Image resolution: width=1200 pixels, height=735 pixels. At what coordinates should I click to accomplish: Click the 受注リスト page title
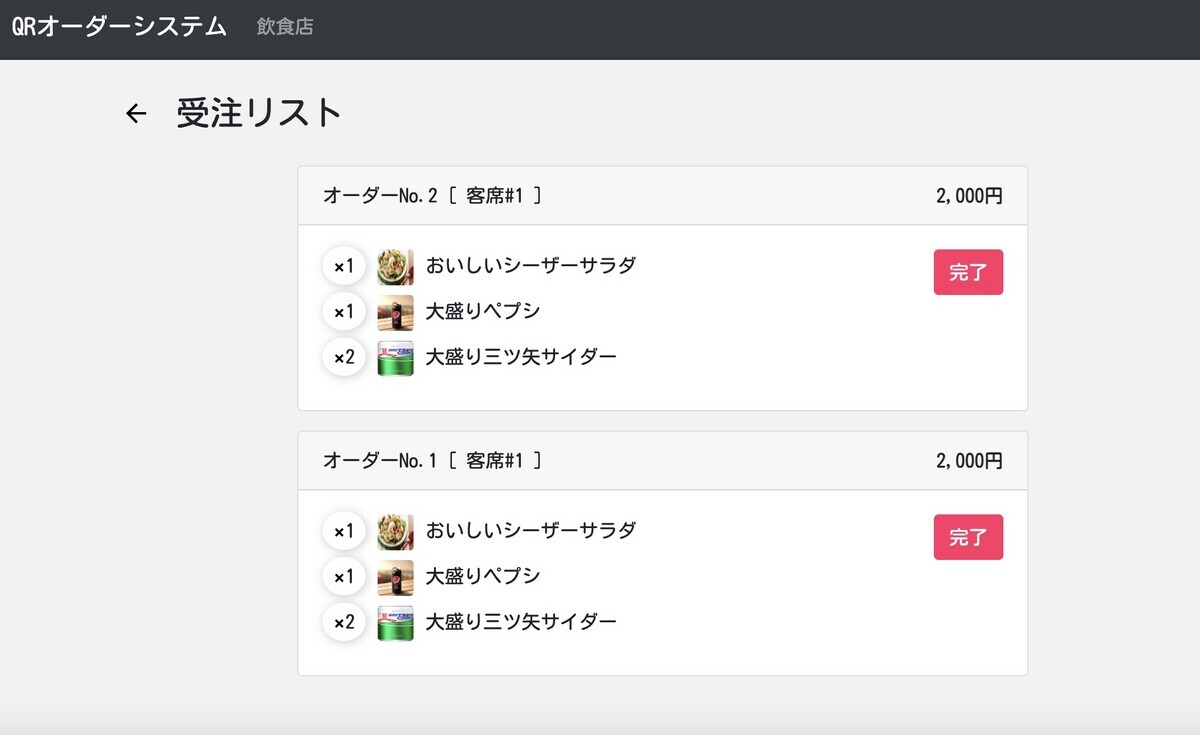click(x=258, y=113)
